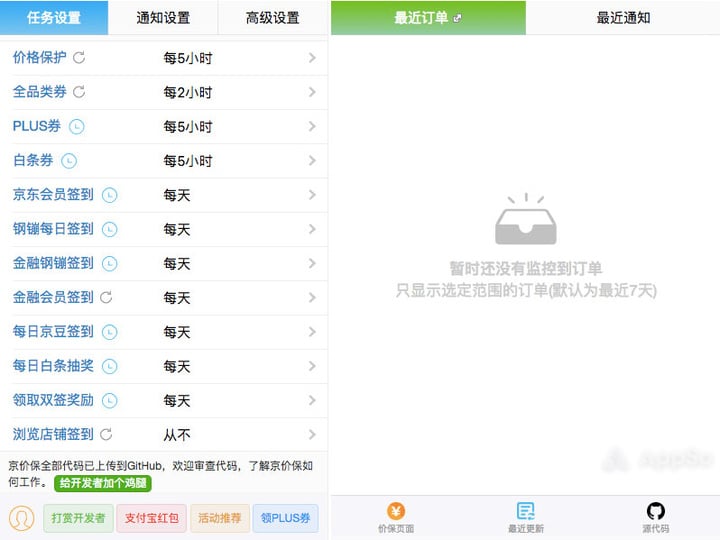Click the refresh icon next to 价格保护
The width and height of the screenshot is (720, 540).
pyautogui.click(x=79, y=58)
